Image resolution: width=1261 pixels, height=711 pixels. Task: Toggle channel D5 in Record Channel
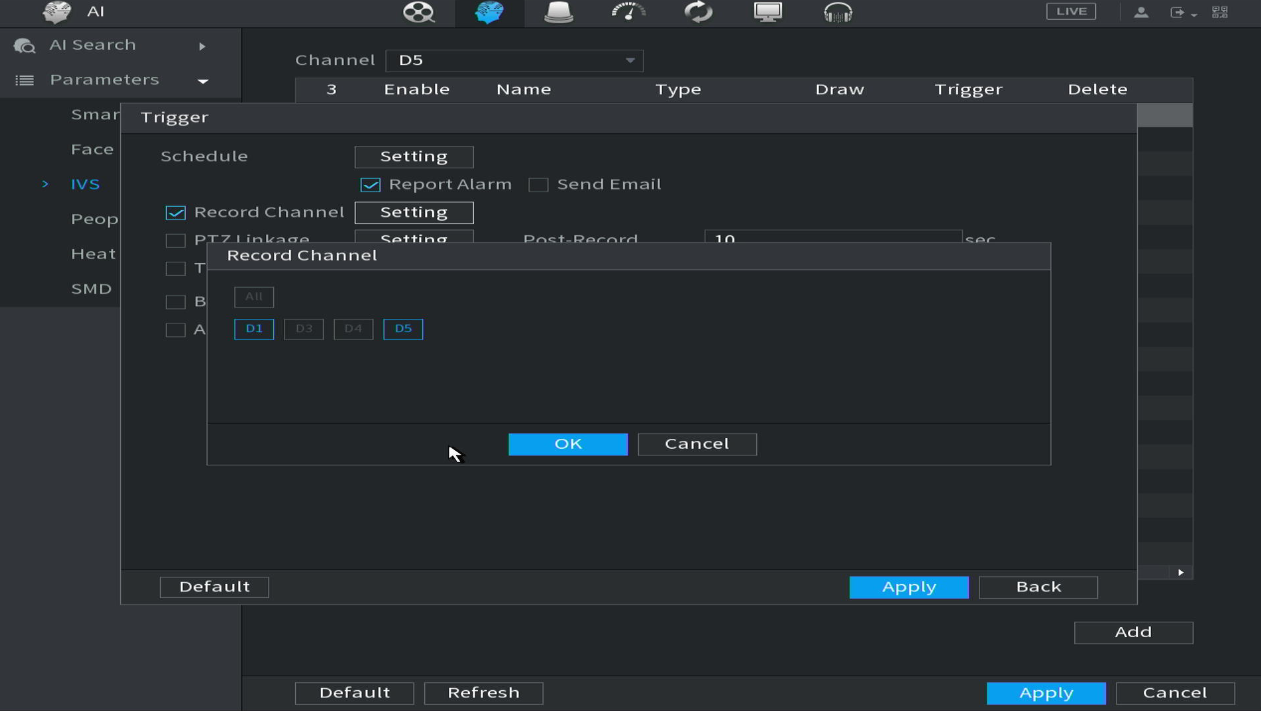(x=403, y=329)
